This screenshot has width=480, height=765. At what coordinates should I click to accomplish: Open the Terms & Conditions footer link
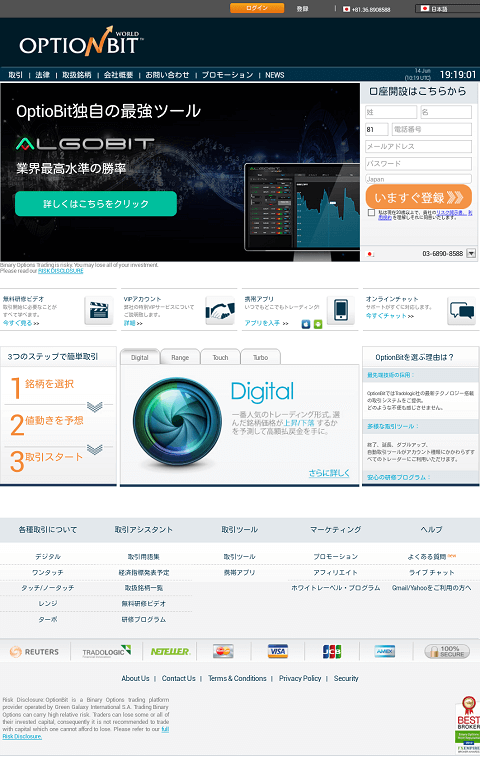[x=237, y=678]
